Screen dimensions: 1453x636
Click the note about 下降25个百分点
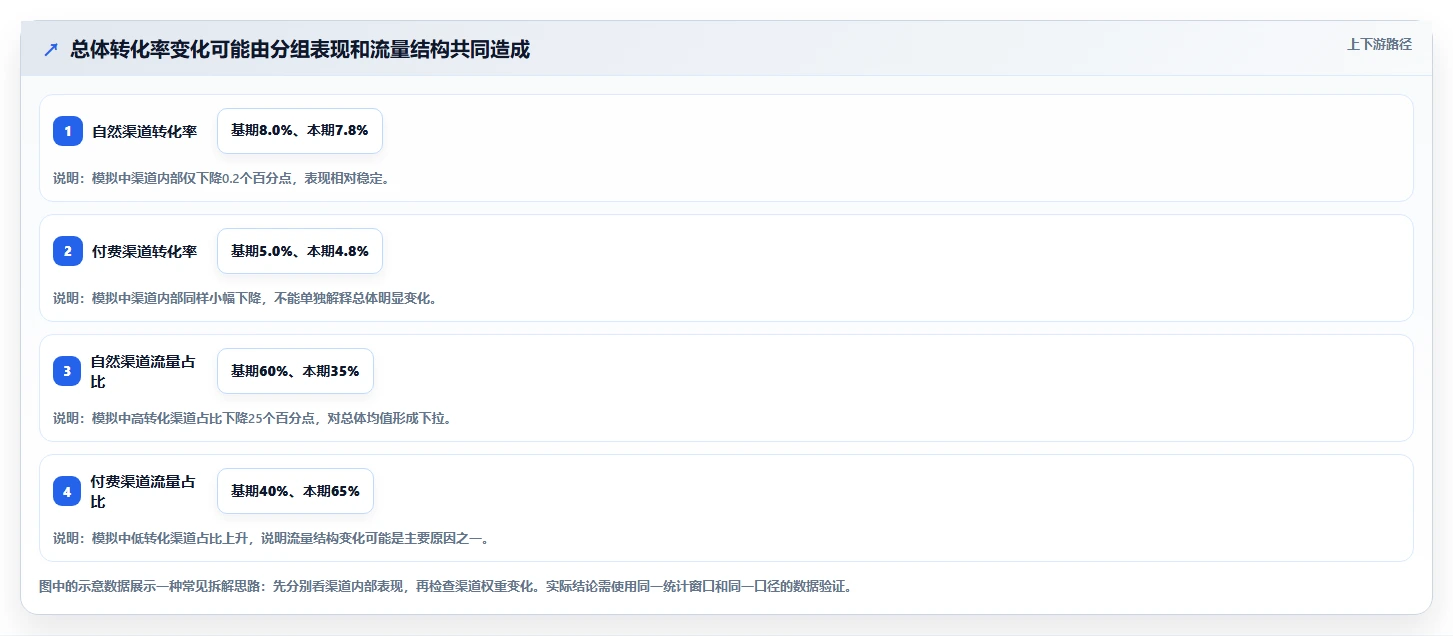[x=252, y=418]
